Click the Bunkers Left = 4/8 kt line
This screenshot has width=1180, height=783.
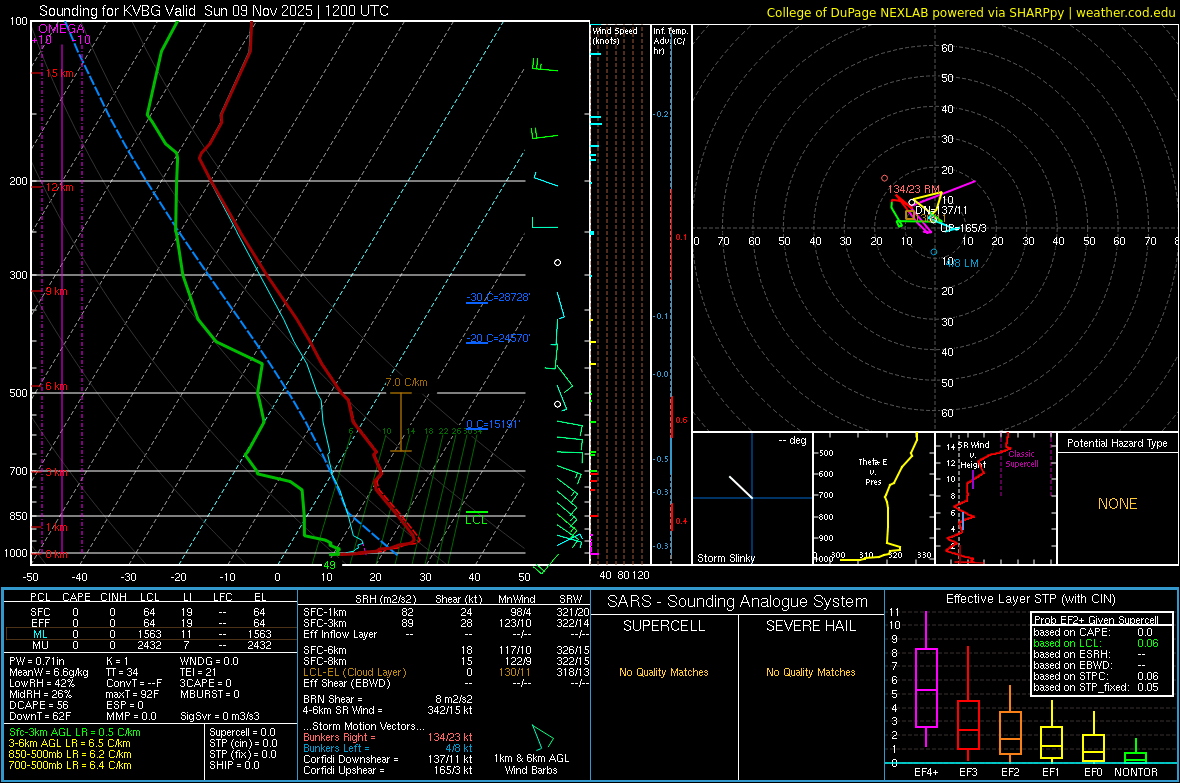pyautogui.click(x=388, y=748)
